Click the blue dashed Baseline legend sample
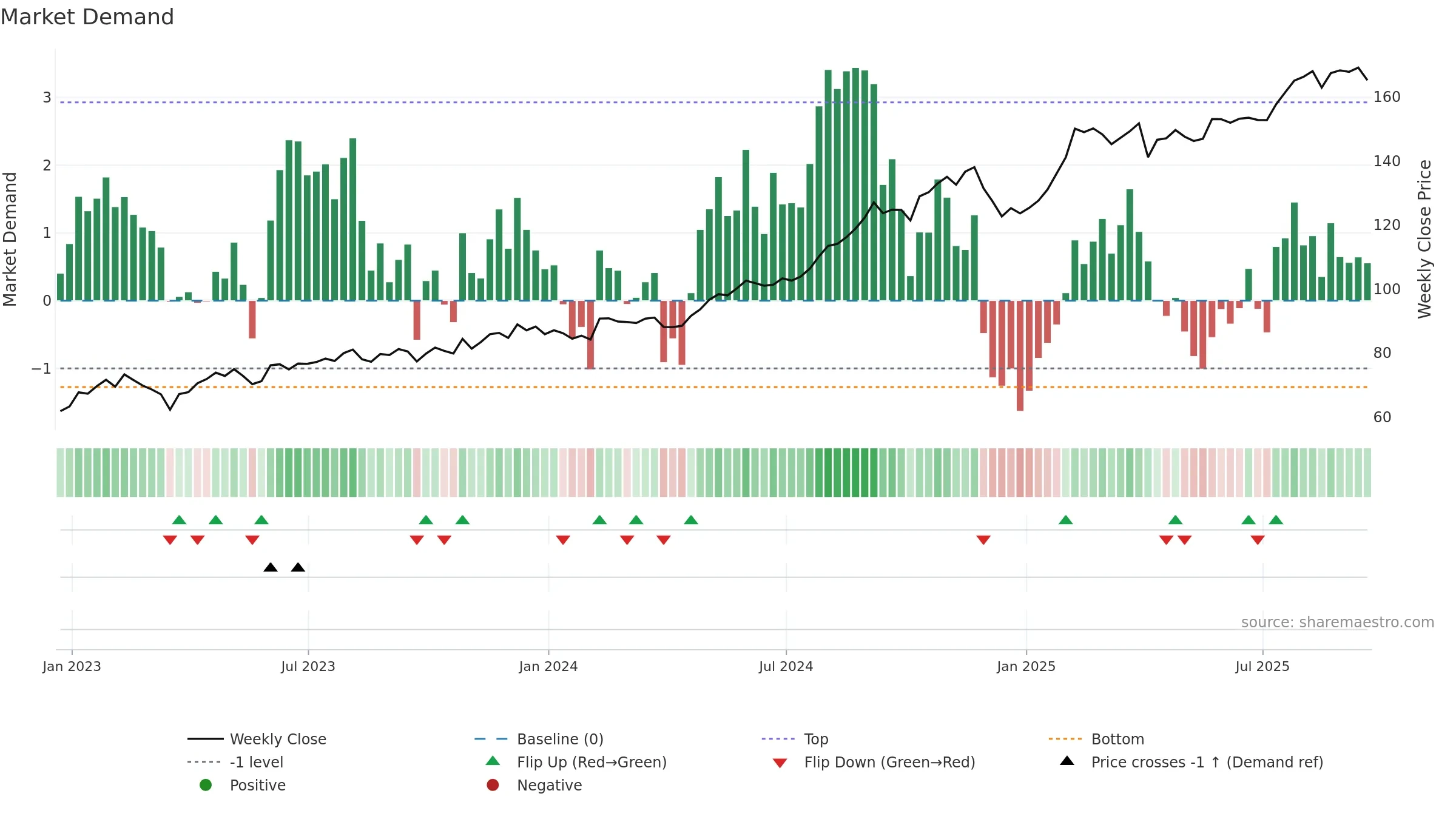This screenshot has width=1456, height=819. click(x=491, y=739)
